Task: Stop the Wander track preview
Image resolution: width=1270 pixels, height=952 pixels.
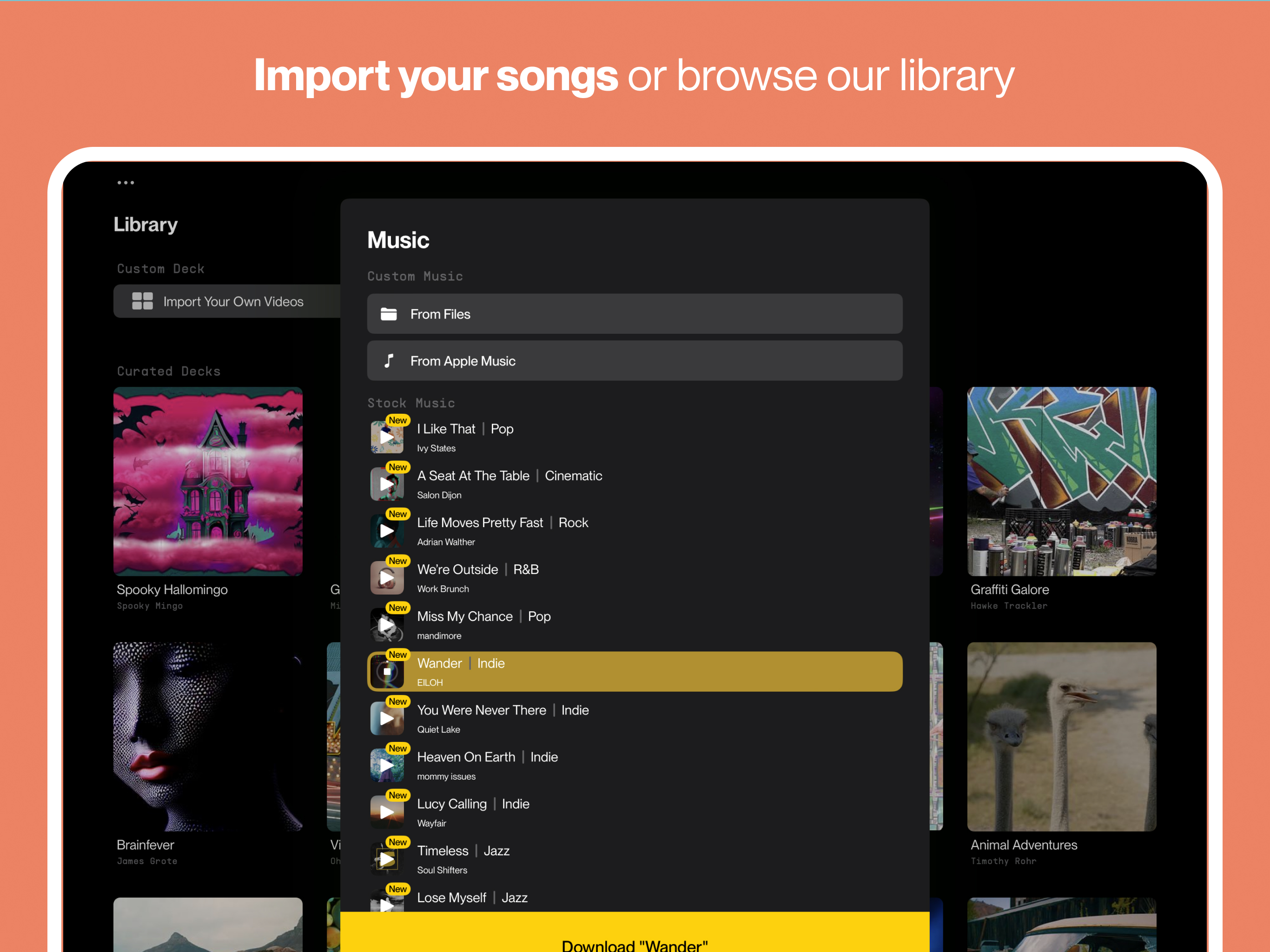Action: tap(387, 672)
